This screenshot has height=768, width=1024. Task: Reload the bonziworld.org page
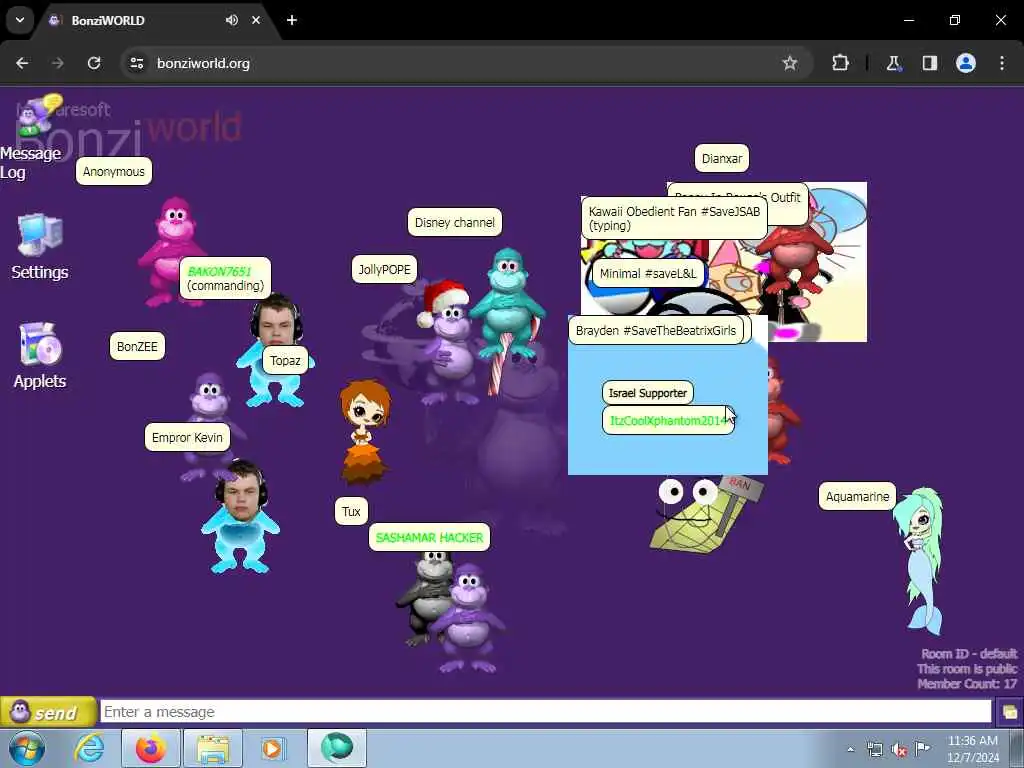click(94, 63)
